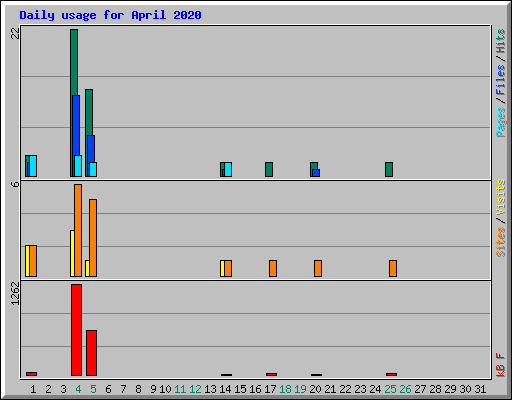Click the yellow Visits bar for day 1
Viewport: 512px width, 400px height.
(27, 261)
